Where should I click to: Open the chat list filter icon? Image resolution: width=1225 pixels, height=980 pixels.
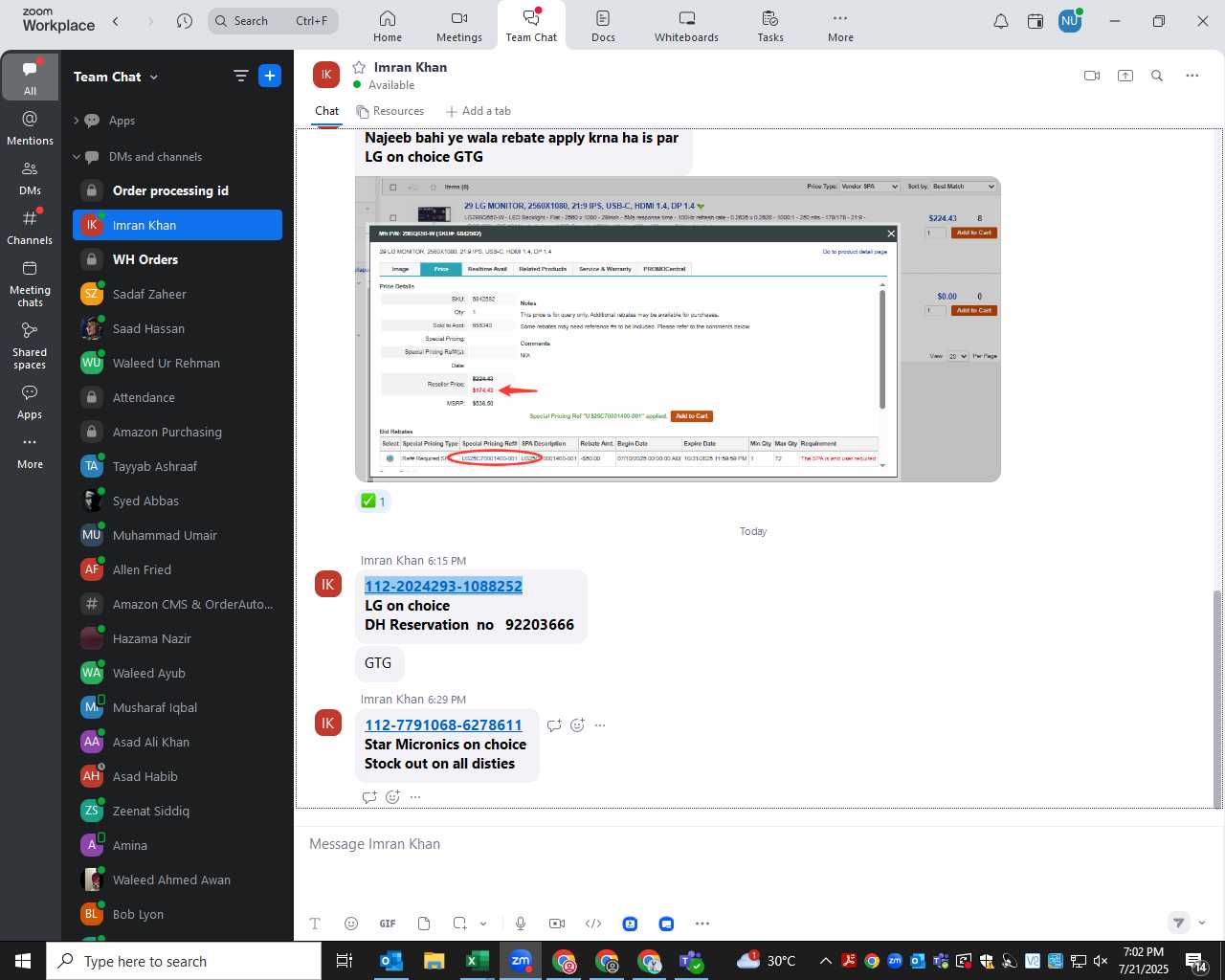pyautogui.click(x=241, y=76)
